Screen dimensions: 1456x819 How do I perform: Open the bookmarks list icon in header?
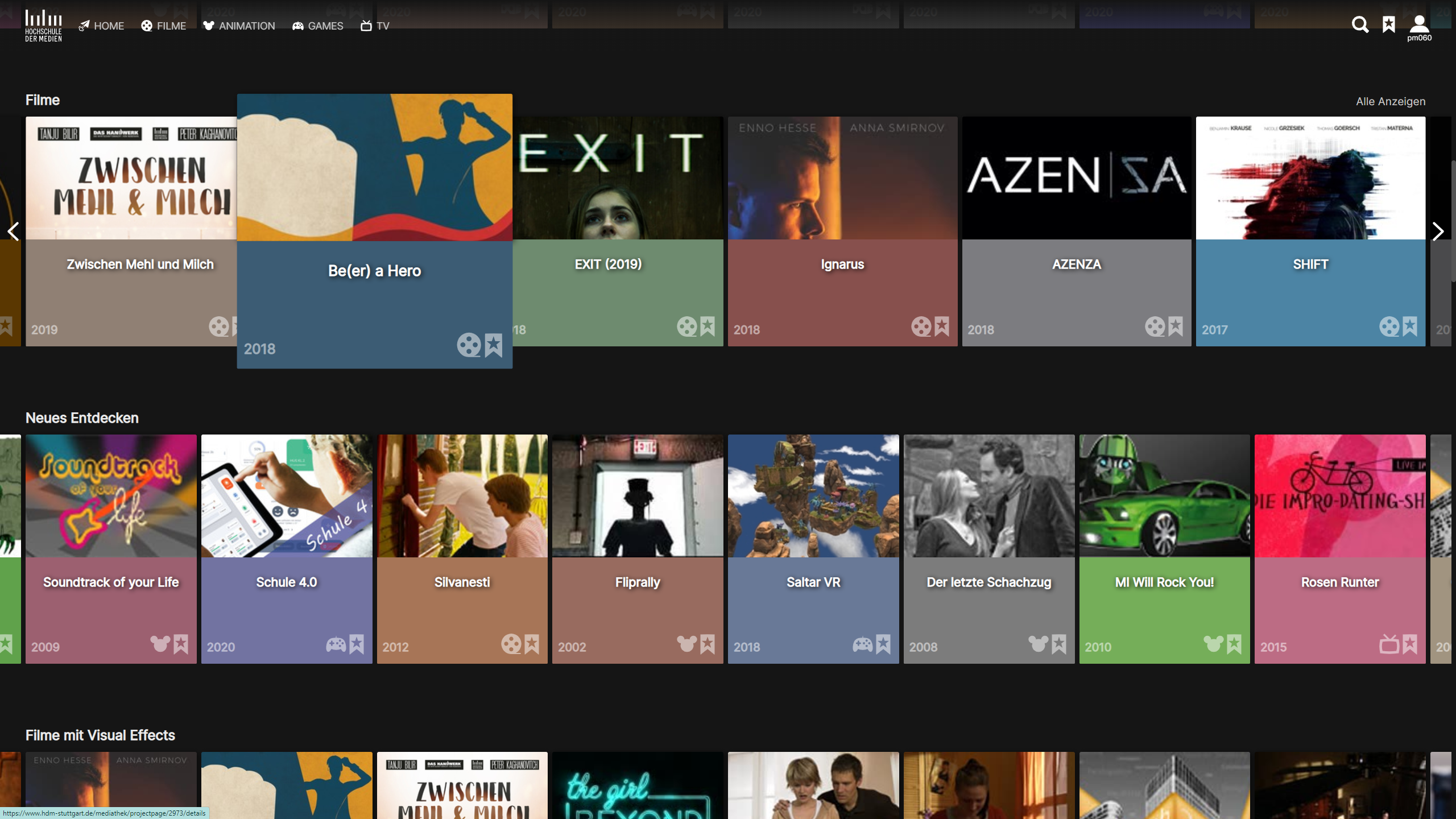[x=1389, y=24]
